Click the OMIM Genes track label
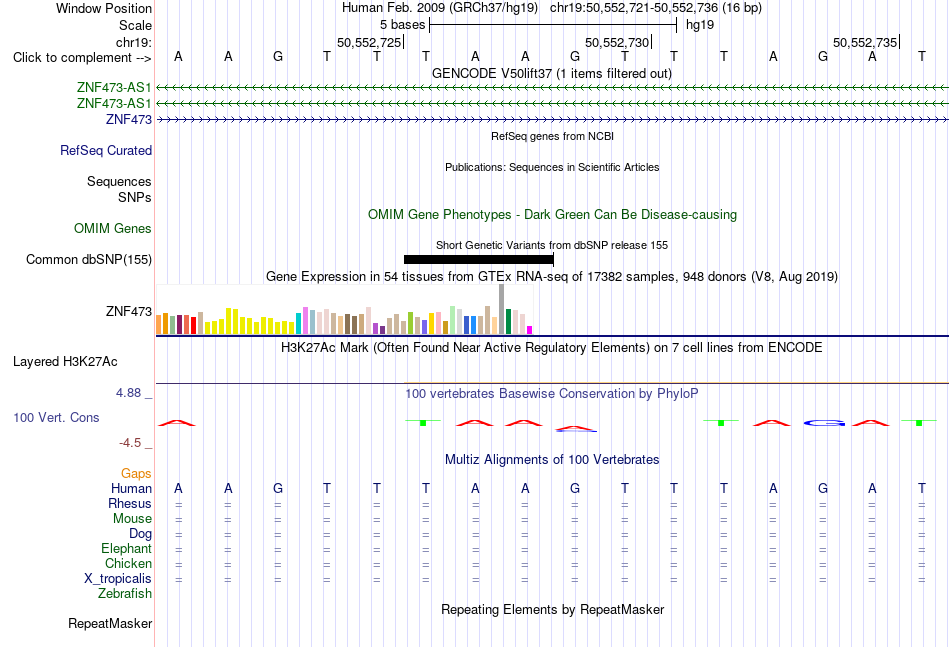The width and height of the screenshot is (950, 647). click(113, 228)
